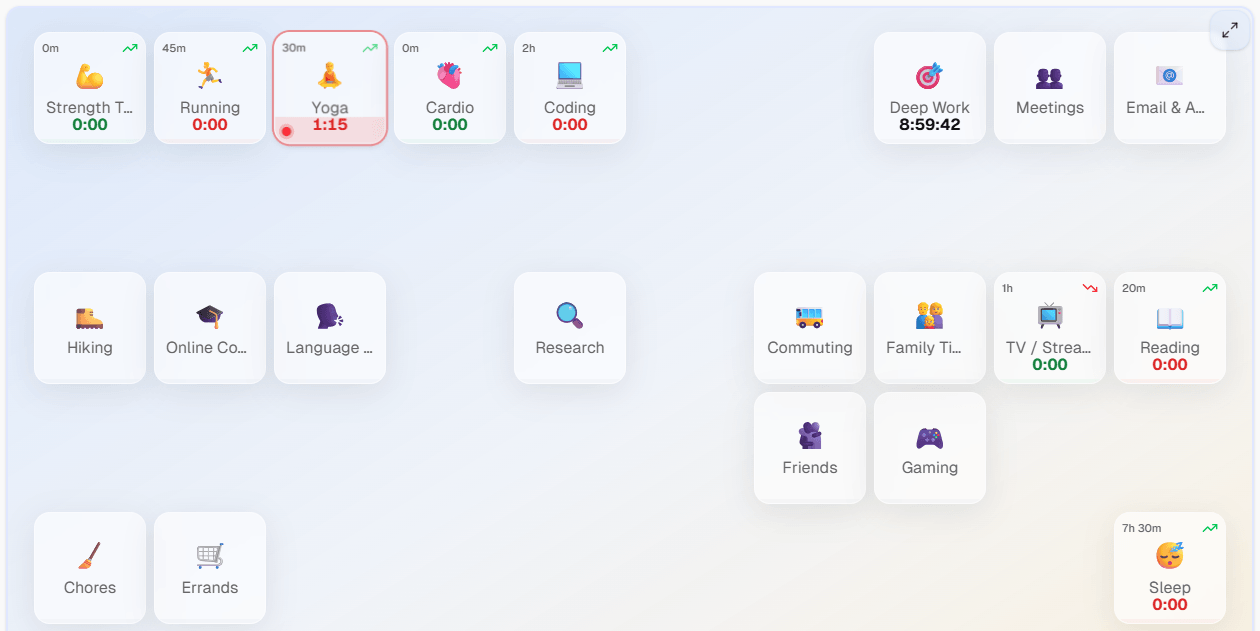Click the Gaming controller icon
The width and height of the screenshot is (1260, 631).
pyautogui.click(x=930, y=437)
